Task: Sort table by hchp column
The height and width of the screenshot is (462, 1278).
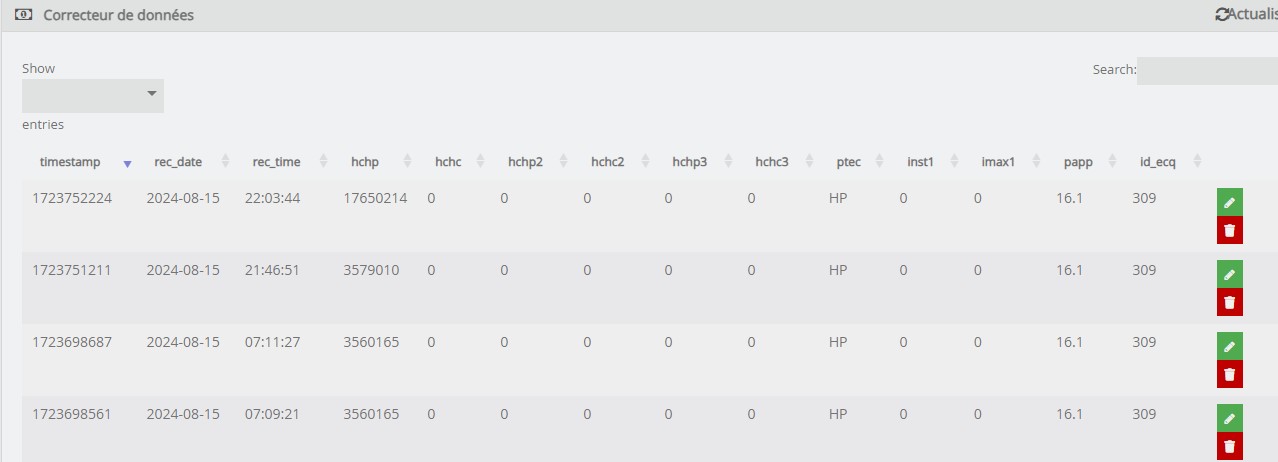Action: click(365, 162)
